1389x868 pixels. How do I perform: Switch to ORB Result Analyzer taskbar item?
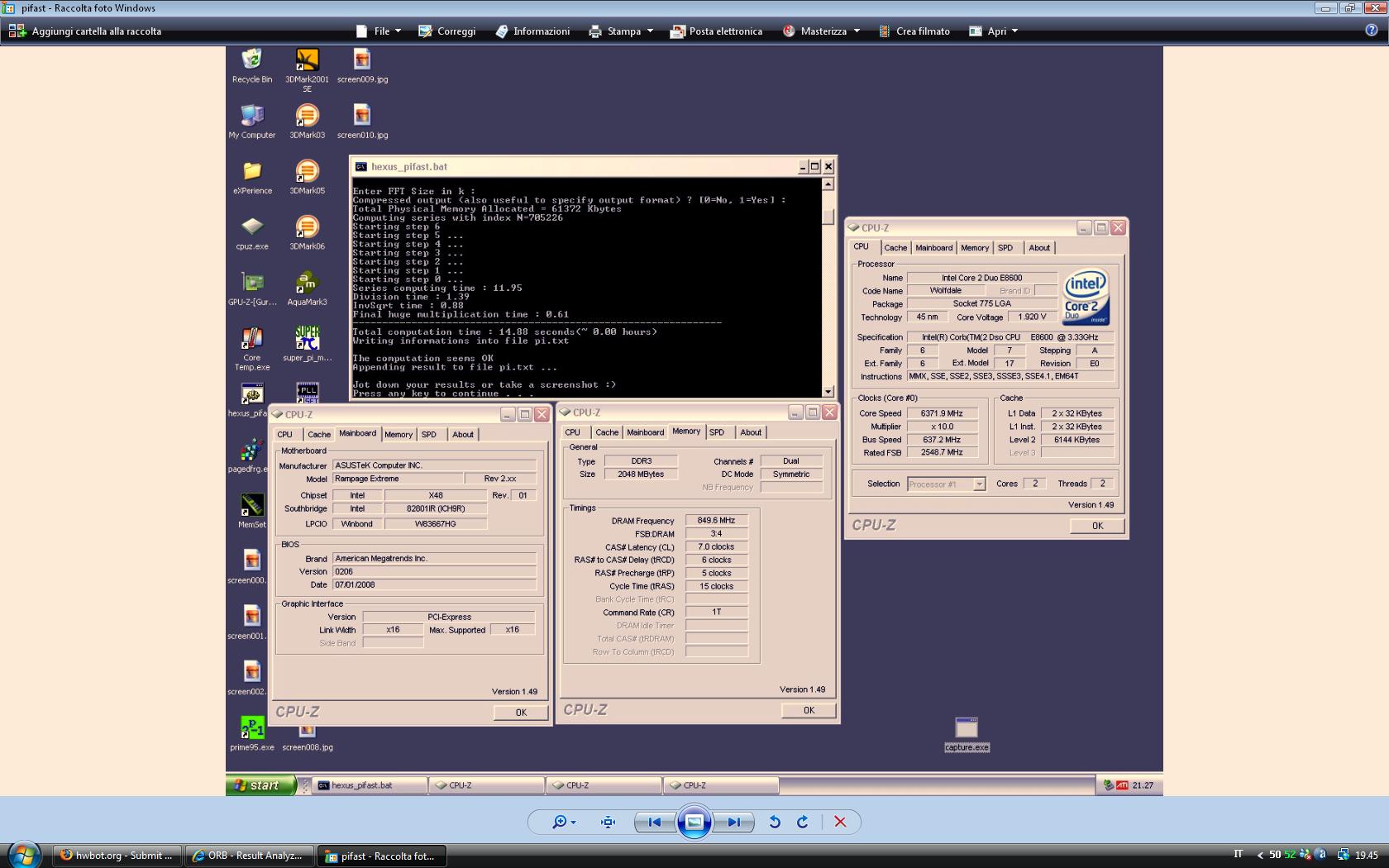tap(249, 856)
